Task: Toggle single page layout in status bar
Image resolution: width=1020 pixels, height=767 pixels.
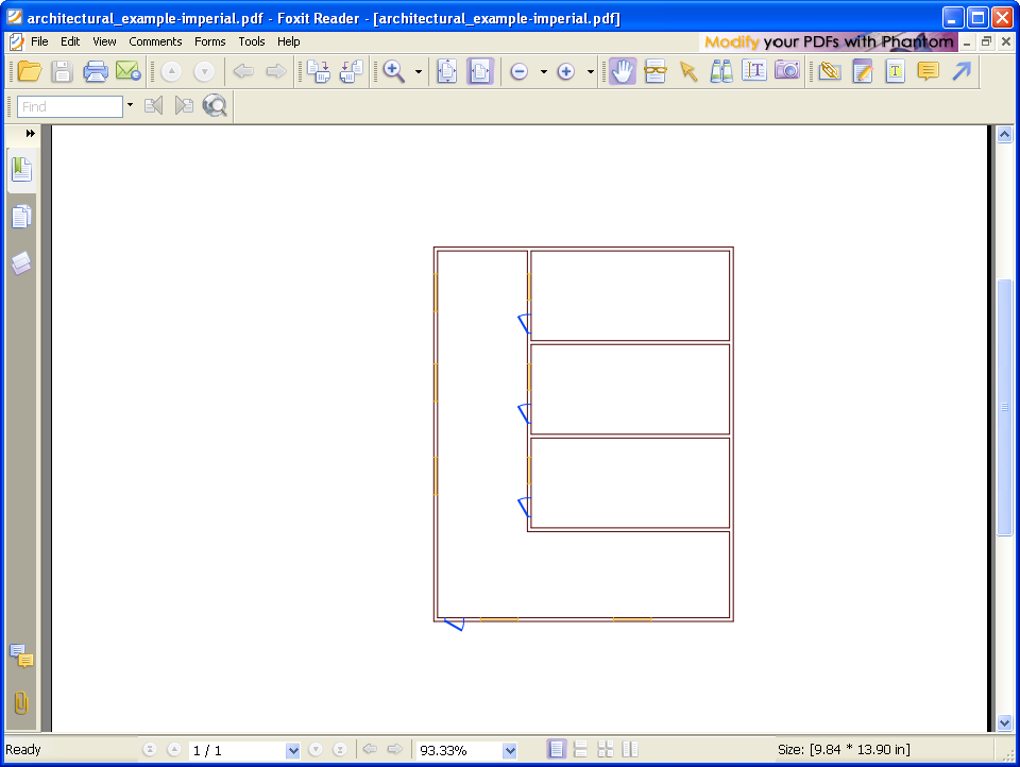Action: point(557,749)
